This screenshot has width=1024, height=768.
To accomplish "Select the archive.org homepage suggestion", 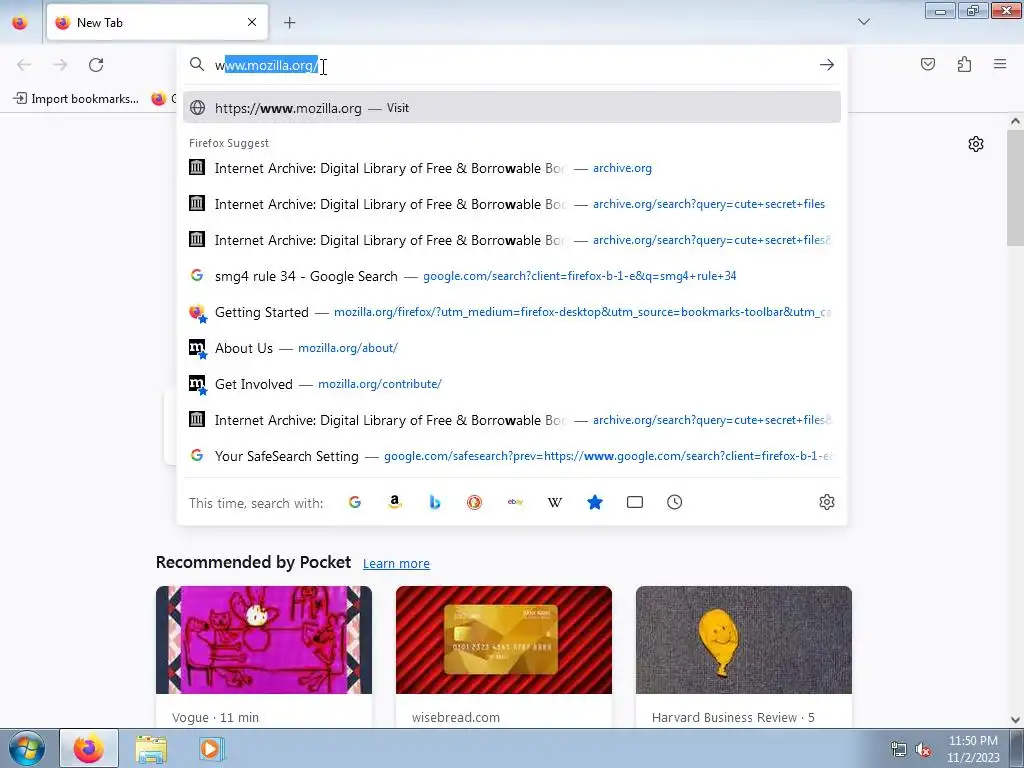I will [x=512, y=168].
